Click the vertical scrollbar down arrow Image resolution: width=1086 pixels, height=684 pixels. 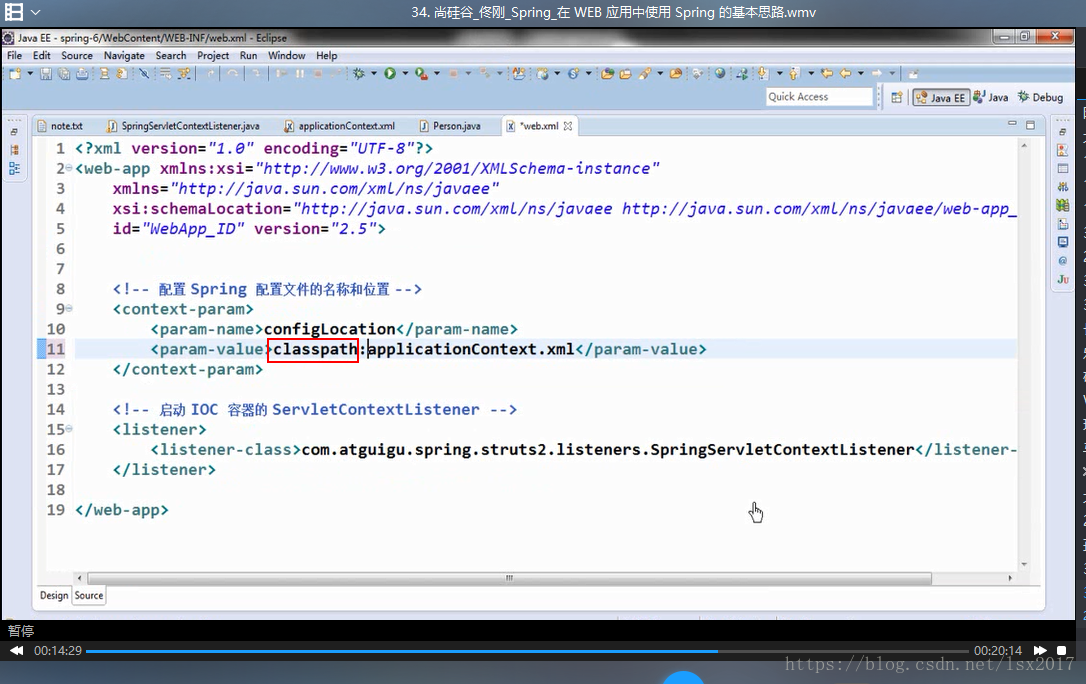coord(1024,565)
